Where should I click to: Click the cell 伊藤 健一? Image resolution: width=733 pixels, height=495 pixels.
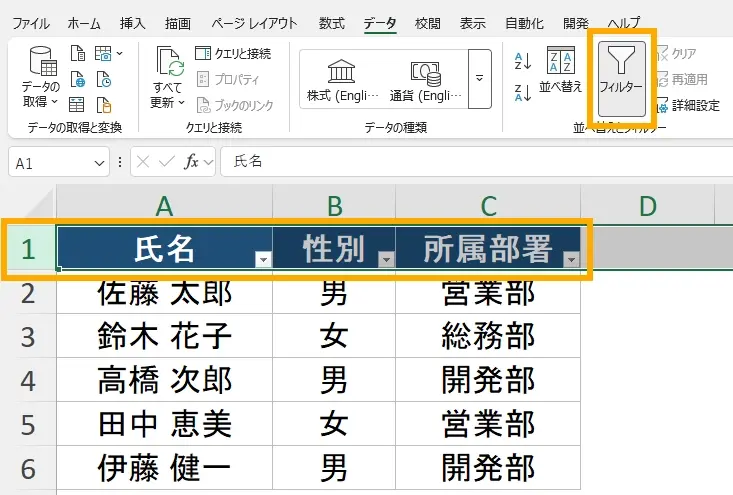click(x=165, y=468)
